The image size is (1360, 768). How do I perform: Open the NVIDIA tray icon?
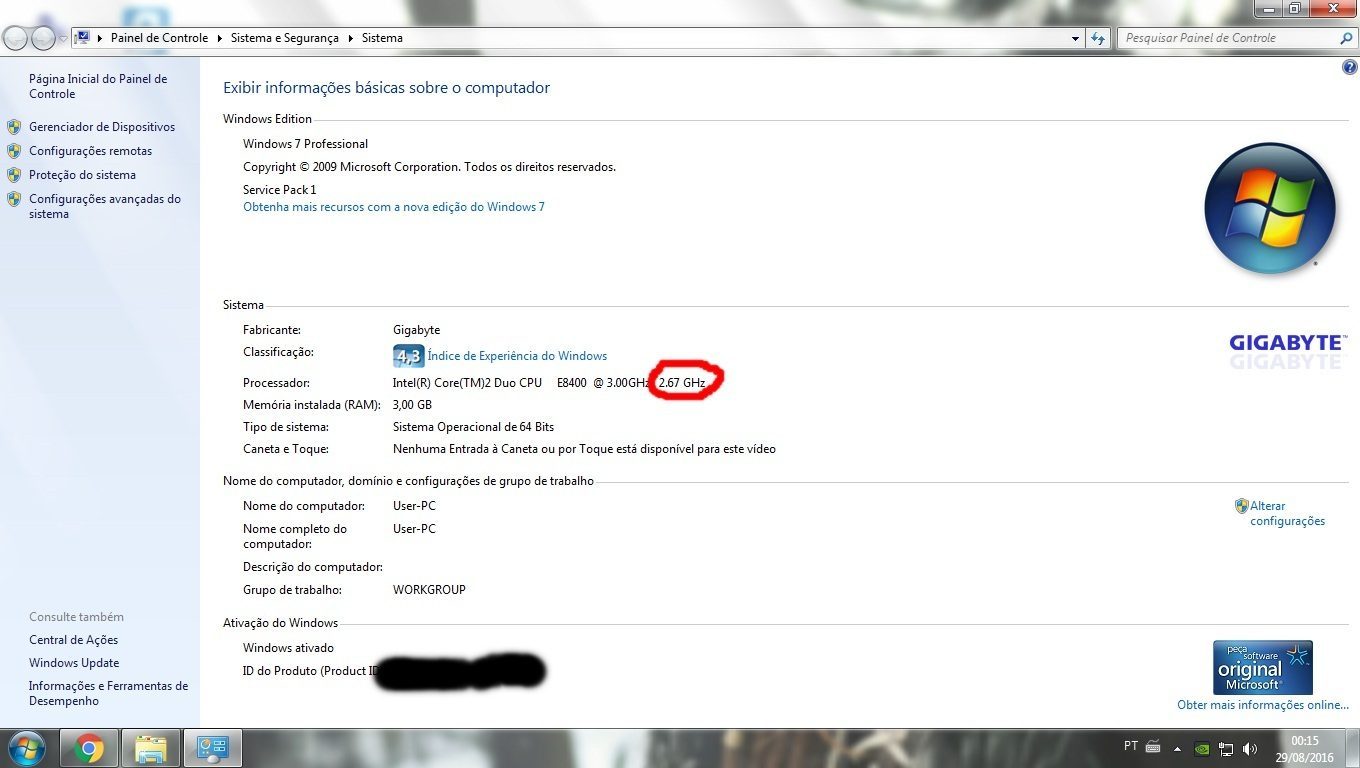(1203, 748)
